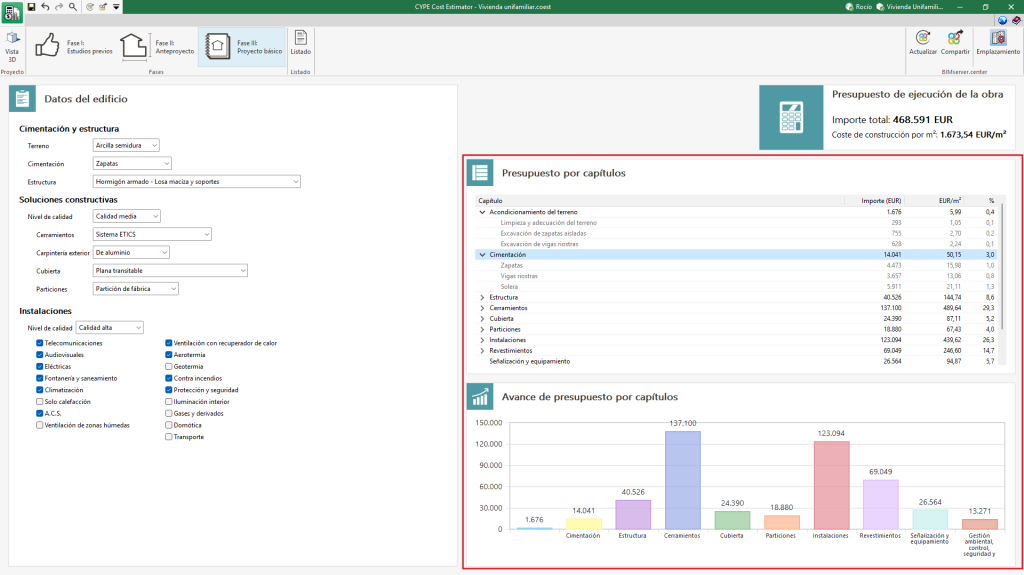Click the Importe (EUR) column header
The height and width of the screenshot is (575, 1024).
pos(874,201)
